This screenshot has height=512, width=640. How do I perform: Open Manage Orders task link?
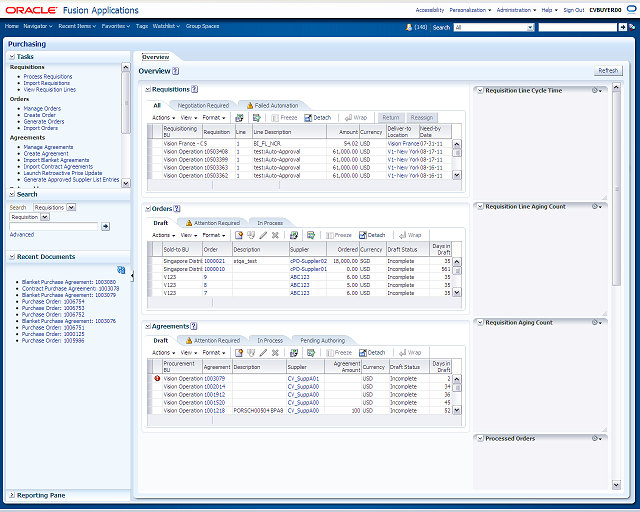[x=42, y=109]
